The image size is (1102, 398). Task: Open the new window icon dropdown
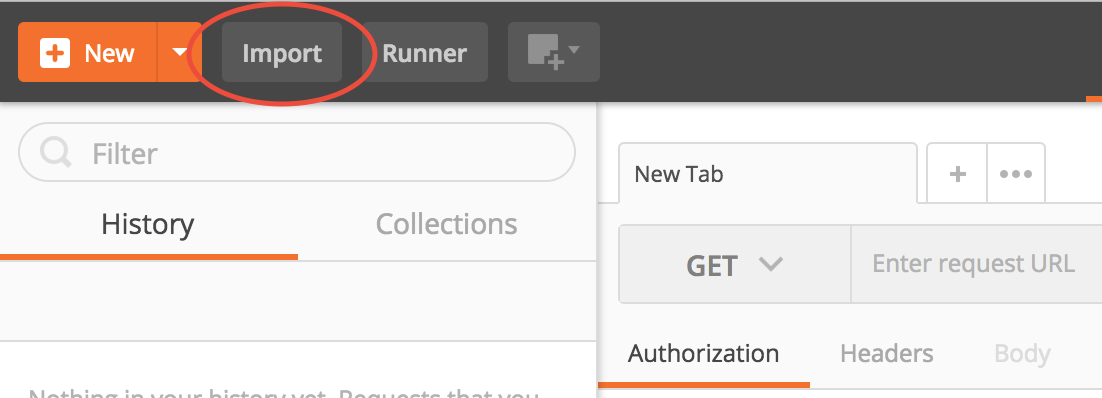(554, 53)
